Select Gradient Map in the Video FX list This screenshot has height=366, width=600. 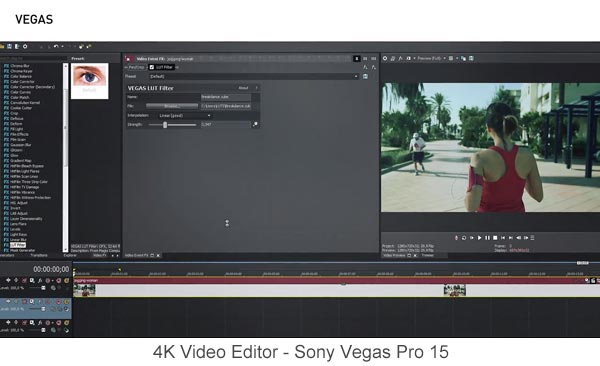(21, 161)
